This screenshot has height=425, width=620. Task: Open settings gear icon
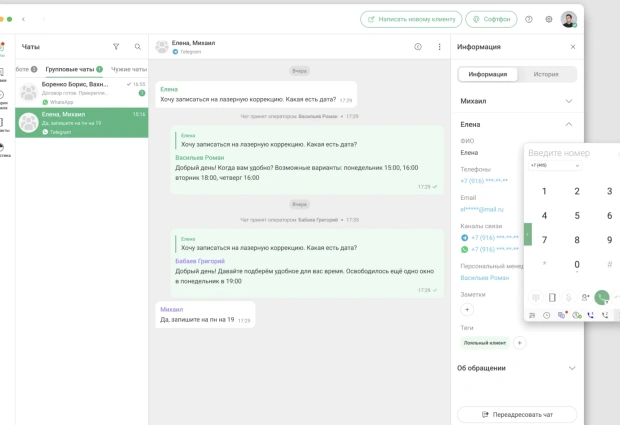[x=549, y=19]
